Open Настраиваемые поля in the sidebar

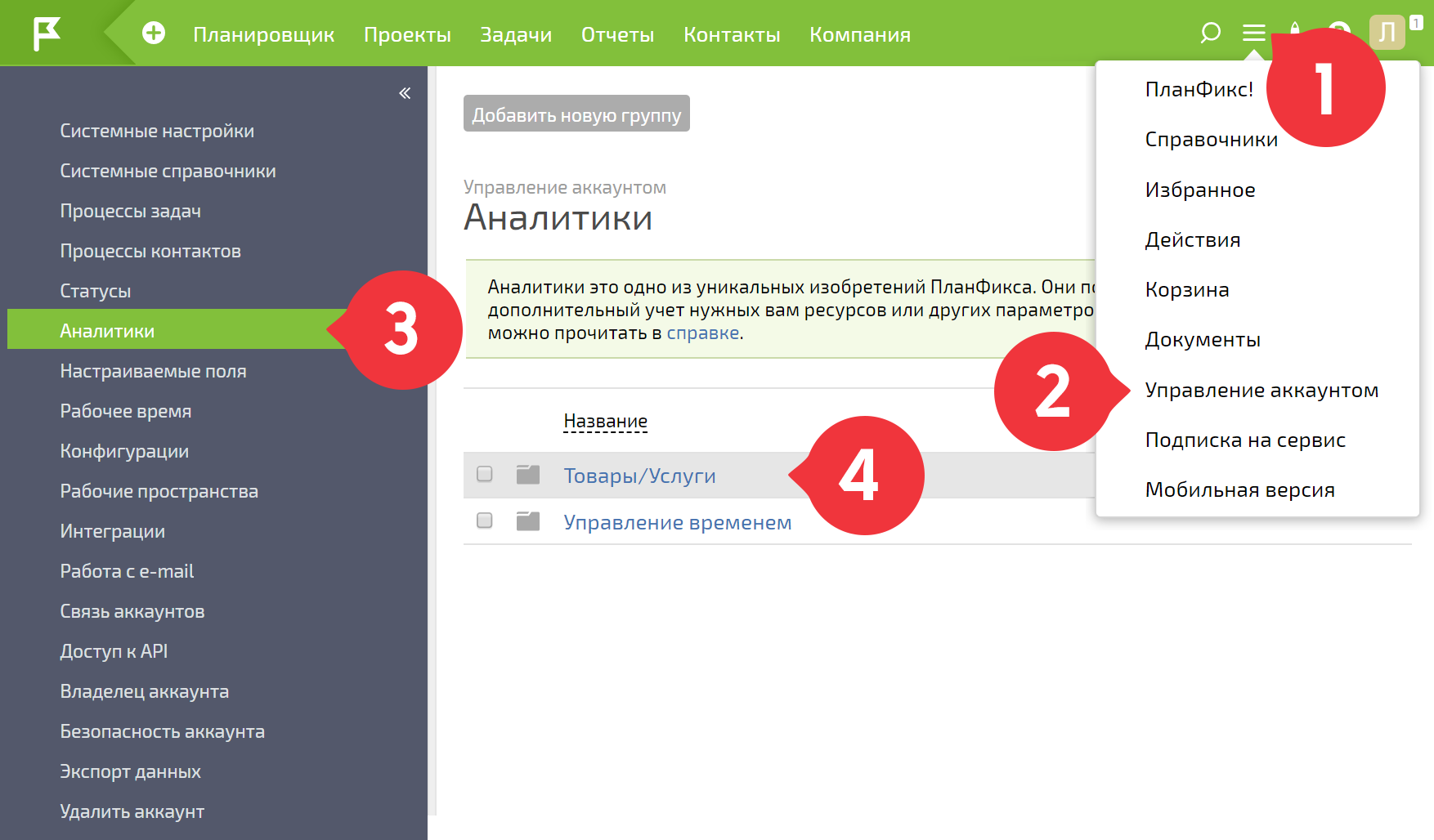point(153,371)
